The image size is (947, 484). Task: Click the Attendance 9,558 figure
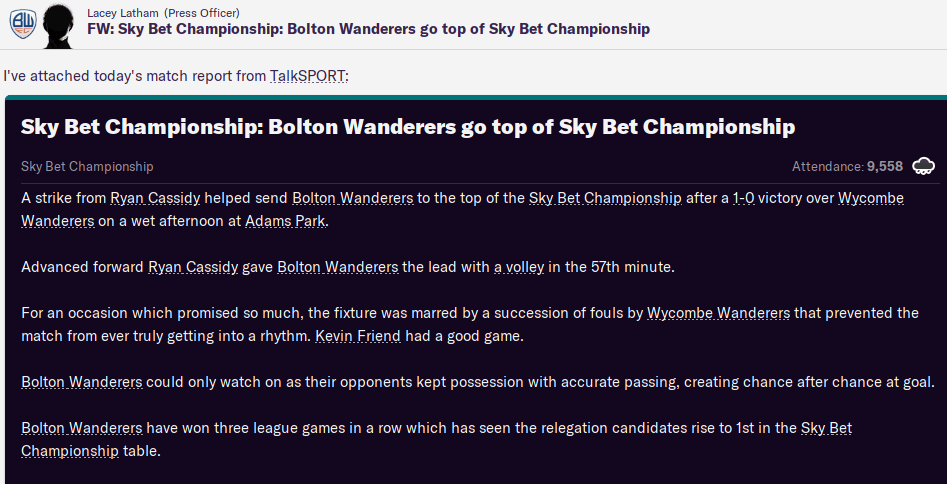pos(884,166)
